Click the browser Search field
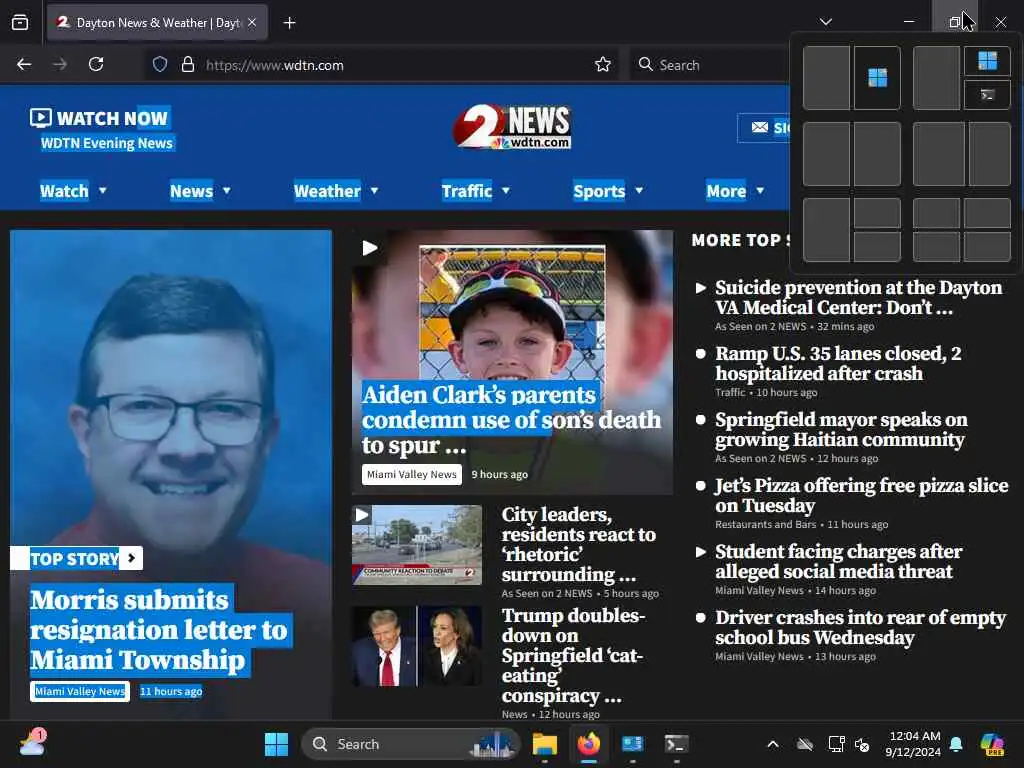The height and width of the screenshot is (768, 1024). click(x=709, y=65)
